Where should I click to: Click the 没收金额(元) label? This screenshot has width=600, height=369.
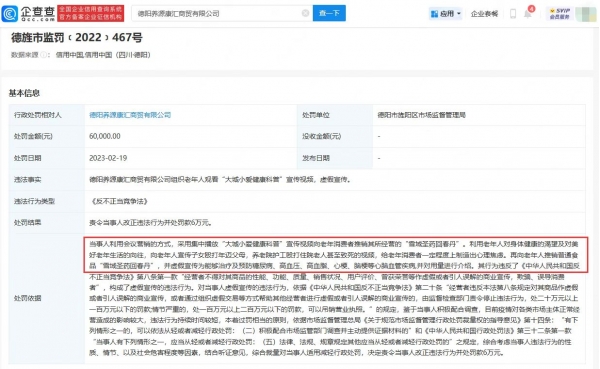tap(321, 136)
